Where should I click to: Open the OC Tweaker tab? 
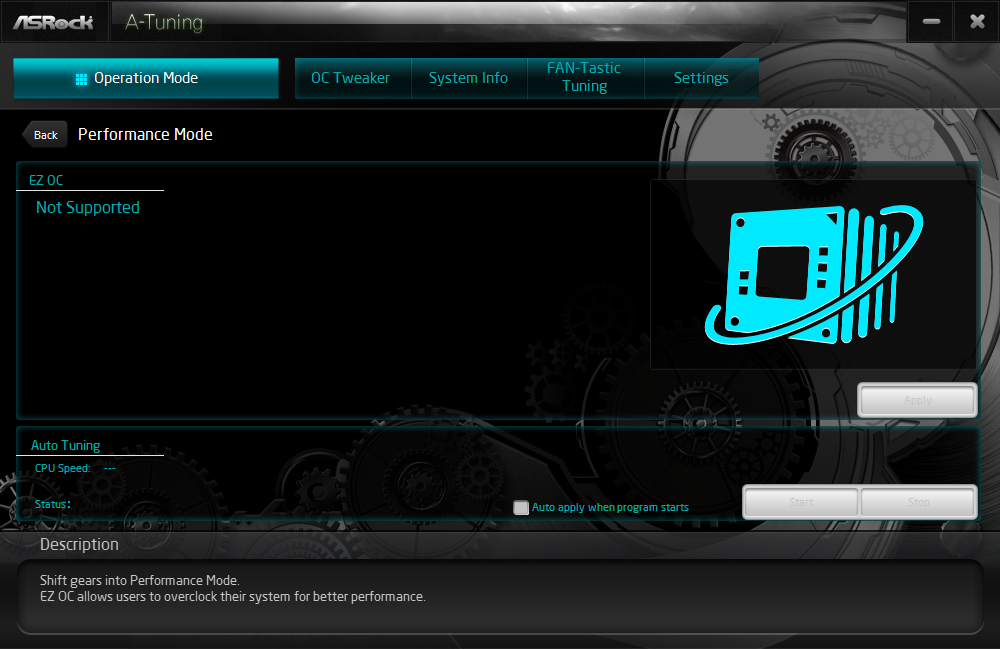click(x=351, y=78)
